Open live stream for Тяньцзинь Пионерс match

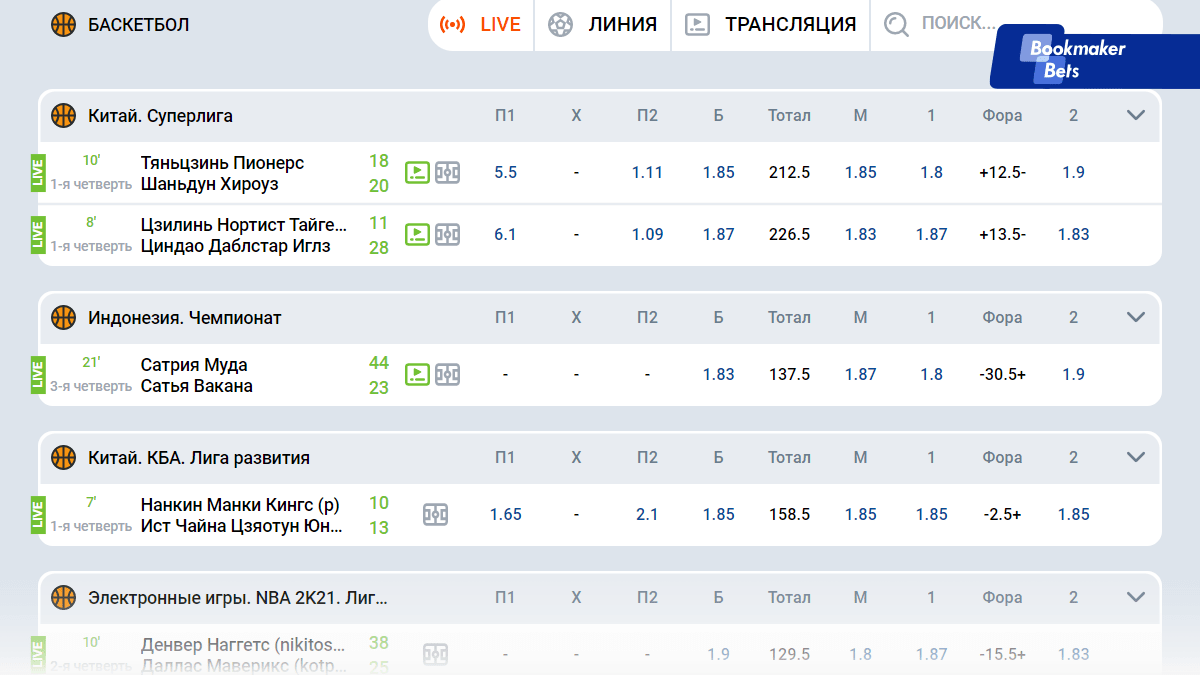click(417, 173)
